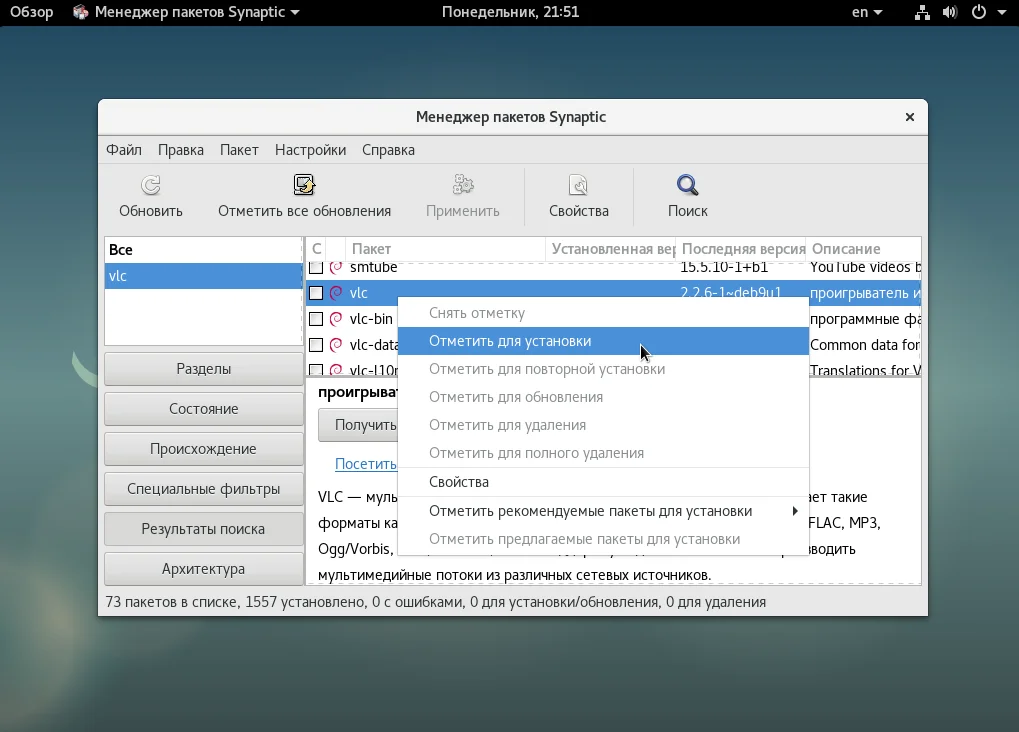This screenshot has width=1019, height=732.
Task: Select the smtube package row
Action: (613, 267)
